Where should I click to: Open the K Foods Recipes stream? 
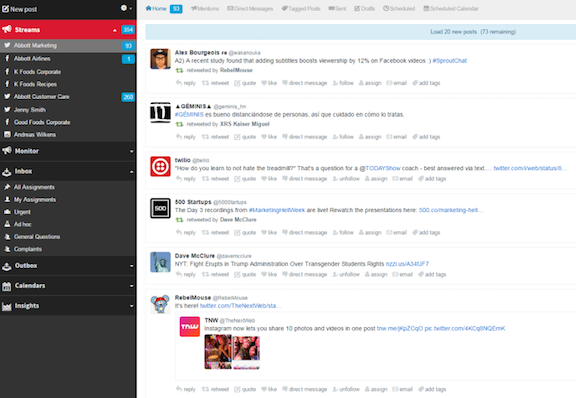[68, 84]
